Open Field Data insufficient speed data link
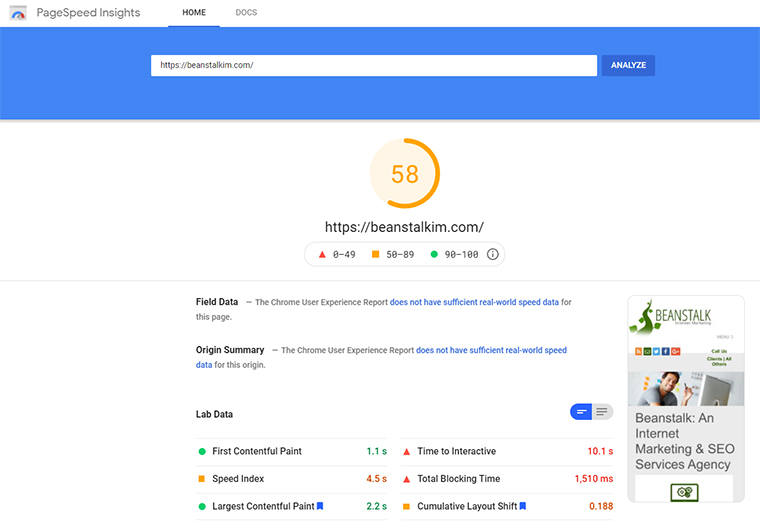 (474, 302)
